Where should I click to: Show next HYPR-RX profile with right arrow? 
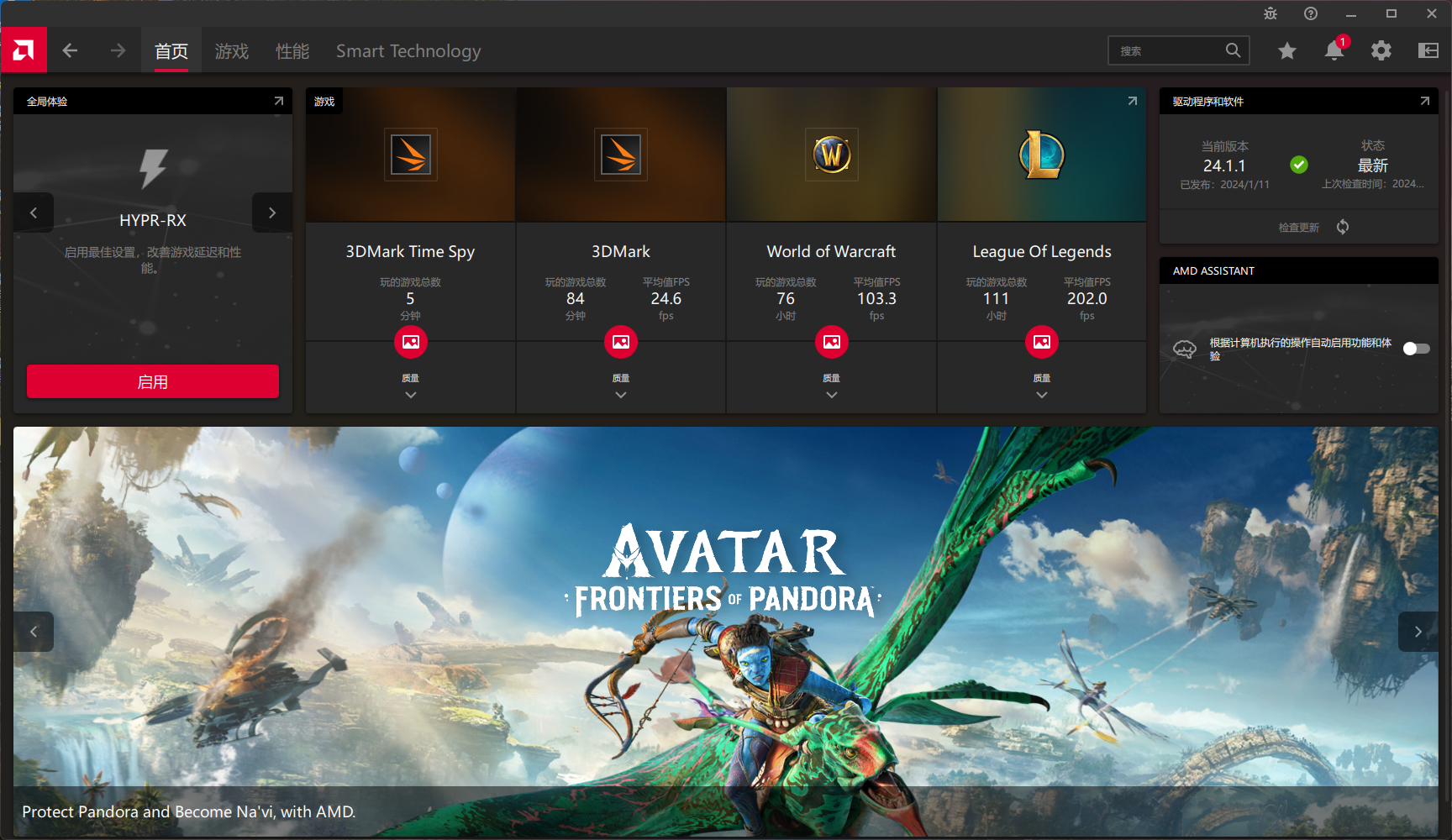[271, 213]
